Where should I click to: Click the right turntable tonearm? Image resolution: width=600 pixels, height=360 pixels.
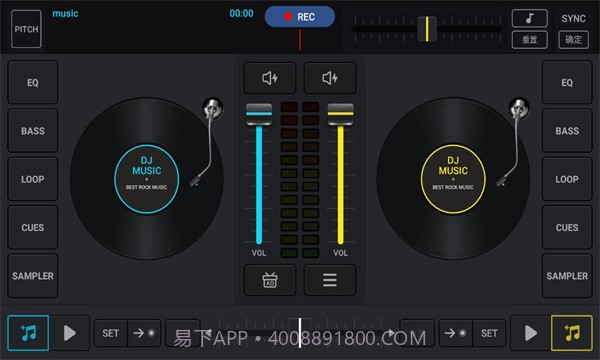513,143
